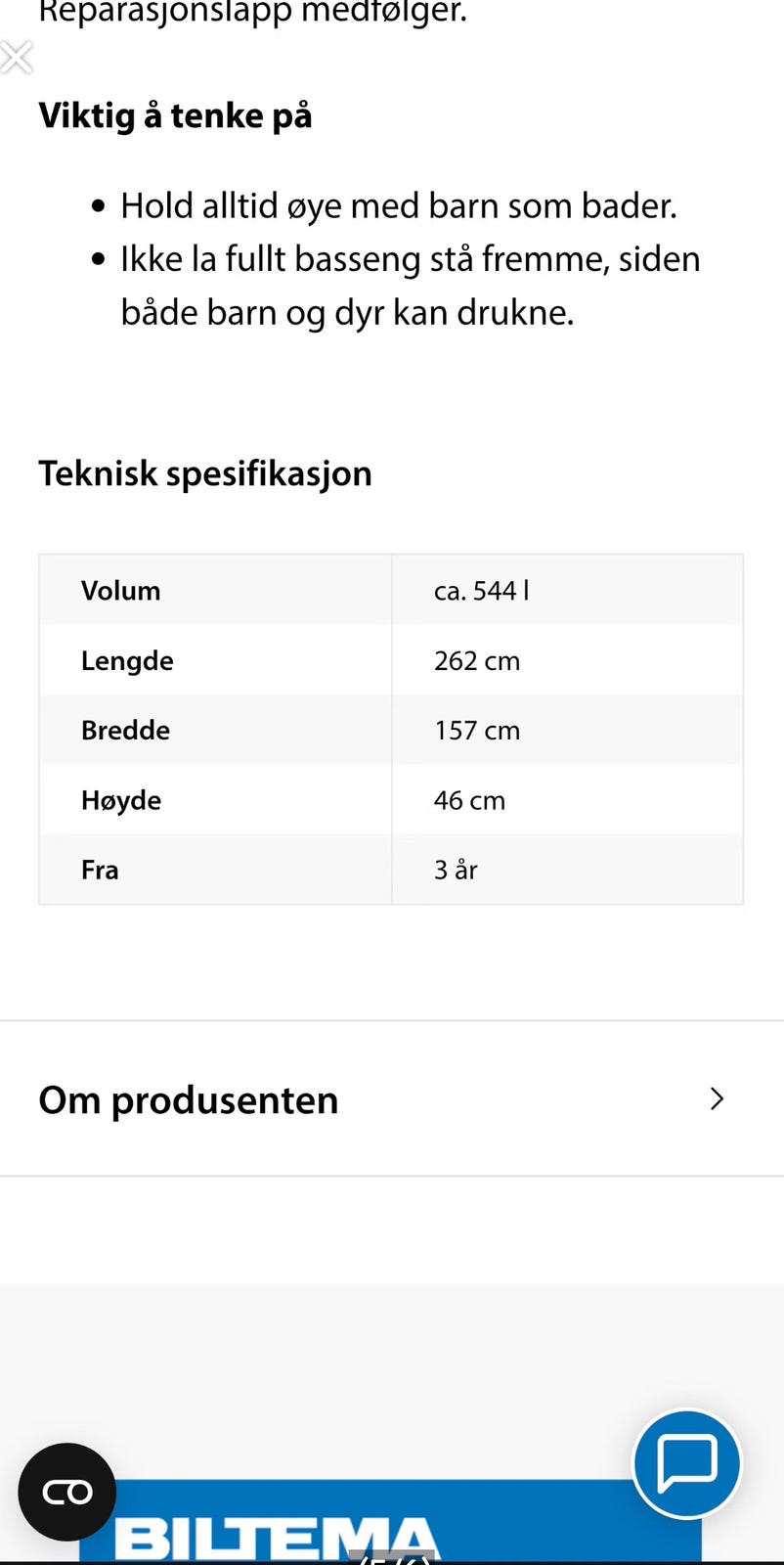Select the 157 cm width value
Image resolution: width=784 pixels, height=1565 pixels.
click(477, 731)
